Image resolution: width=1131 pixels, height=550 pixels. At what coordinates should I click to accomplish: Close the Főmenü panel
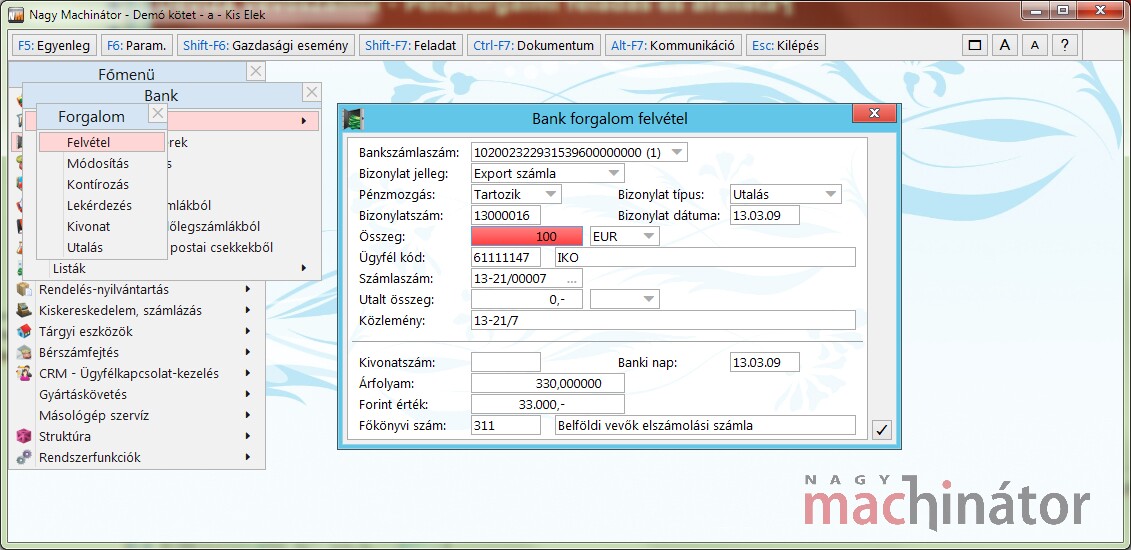[x=256, y=71]
